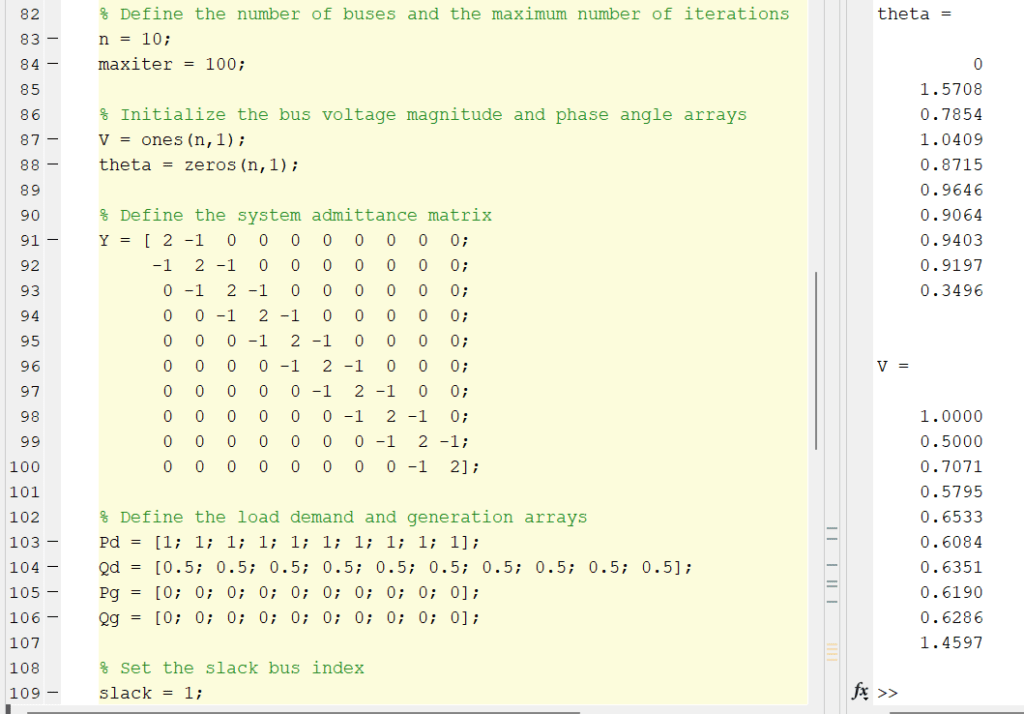Click V value 1.0000
This screenshot has height=714, width=1024.
click(951, 416)
